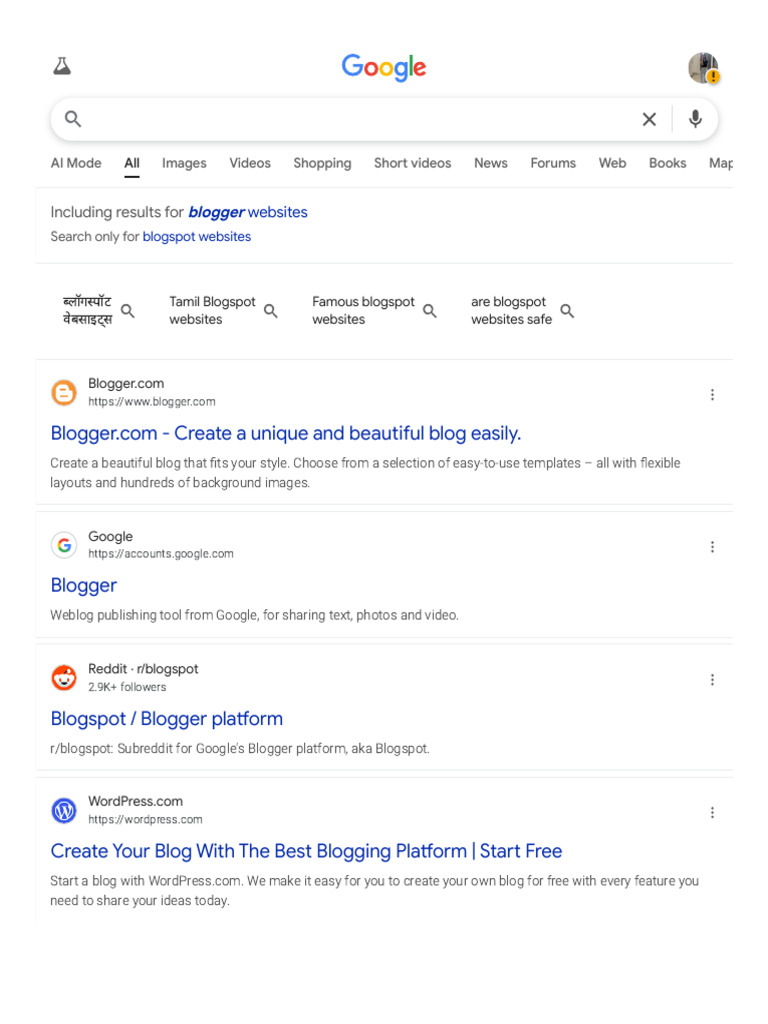Open the Short videos tab

tap(412, 163)
